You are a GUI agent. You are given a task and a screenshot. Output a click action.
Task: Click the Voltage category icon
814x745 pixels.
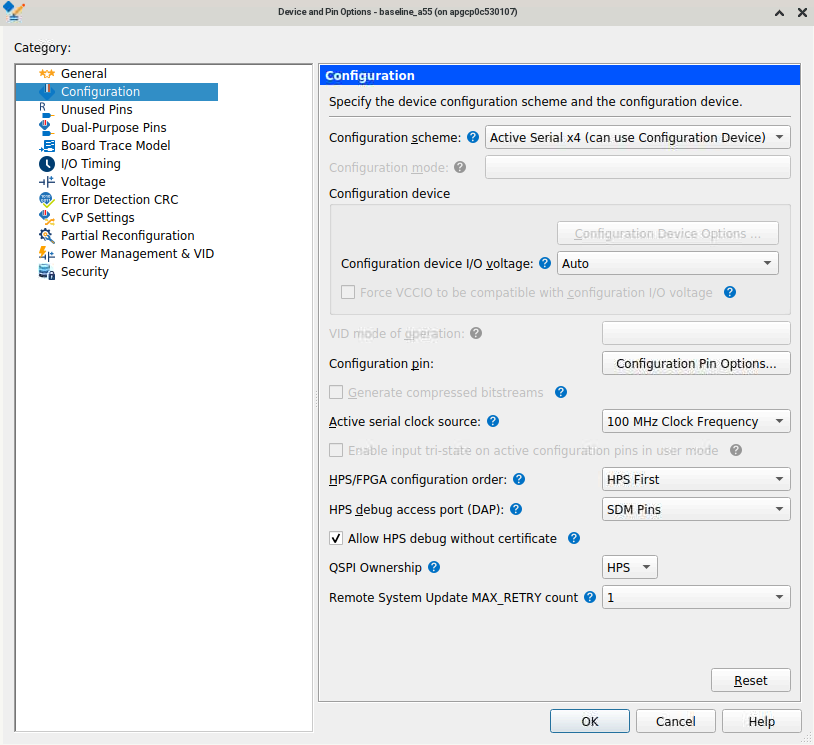47,182
